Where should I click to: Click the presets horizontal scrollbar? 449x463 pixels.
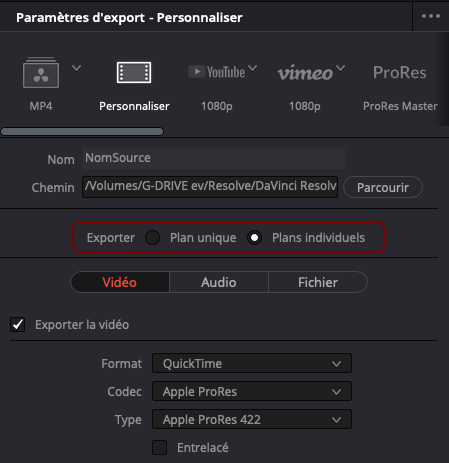point(82,131)
